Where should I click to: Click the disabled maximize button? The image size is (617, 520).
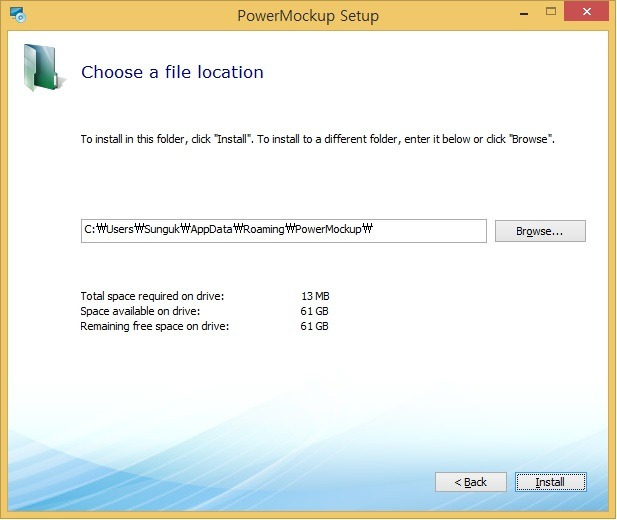click(x=551, y=12)
